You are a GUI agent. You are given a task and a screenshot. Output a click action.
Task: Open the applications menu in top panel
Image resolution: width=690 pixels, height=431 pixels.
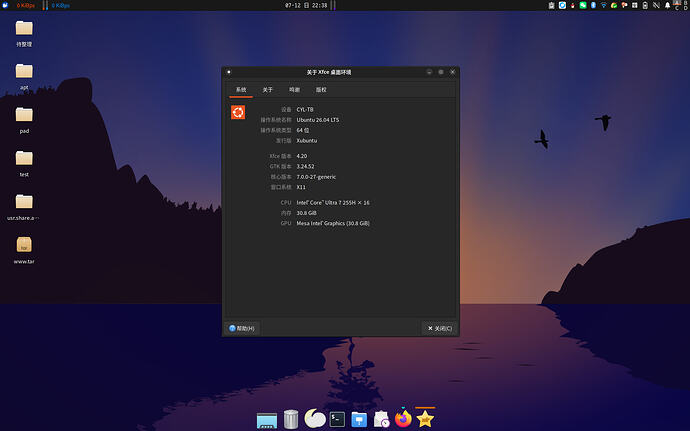coord(5,5)
